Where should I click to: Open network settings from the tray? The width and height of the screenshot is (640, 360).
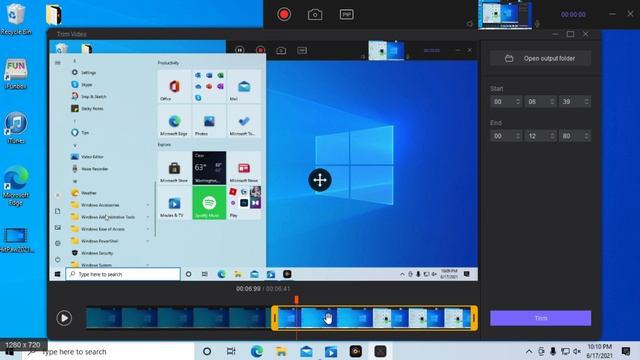565,351
